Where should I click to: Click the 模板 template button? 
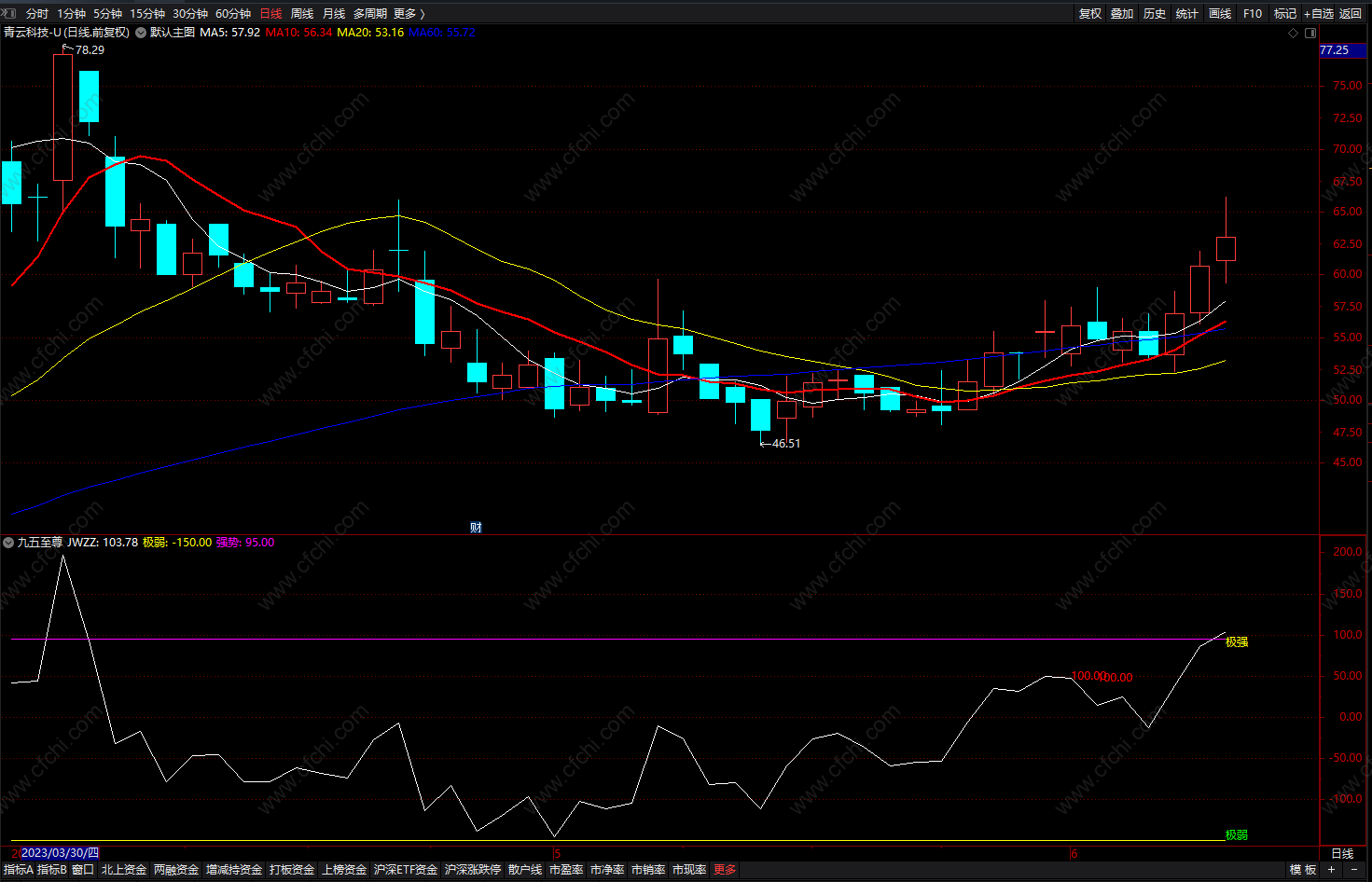(x=1303, y=870)
